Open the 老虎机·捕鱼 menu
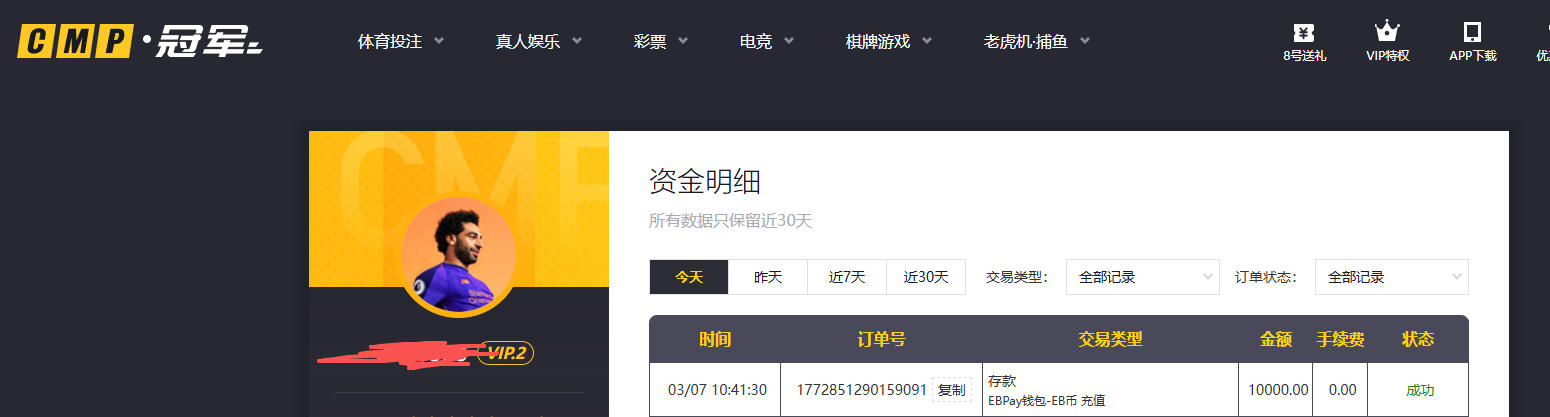 (x=1036, y=42)
